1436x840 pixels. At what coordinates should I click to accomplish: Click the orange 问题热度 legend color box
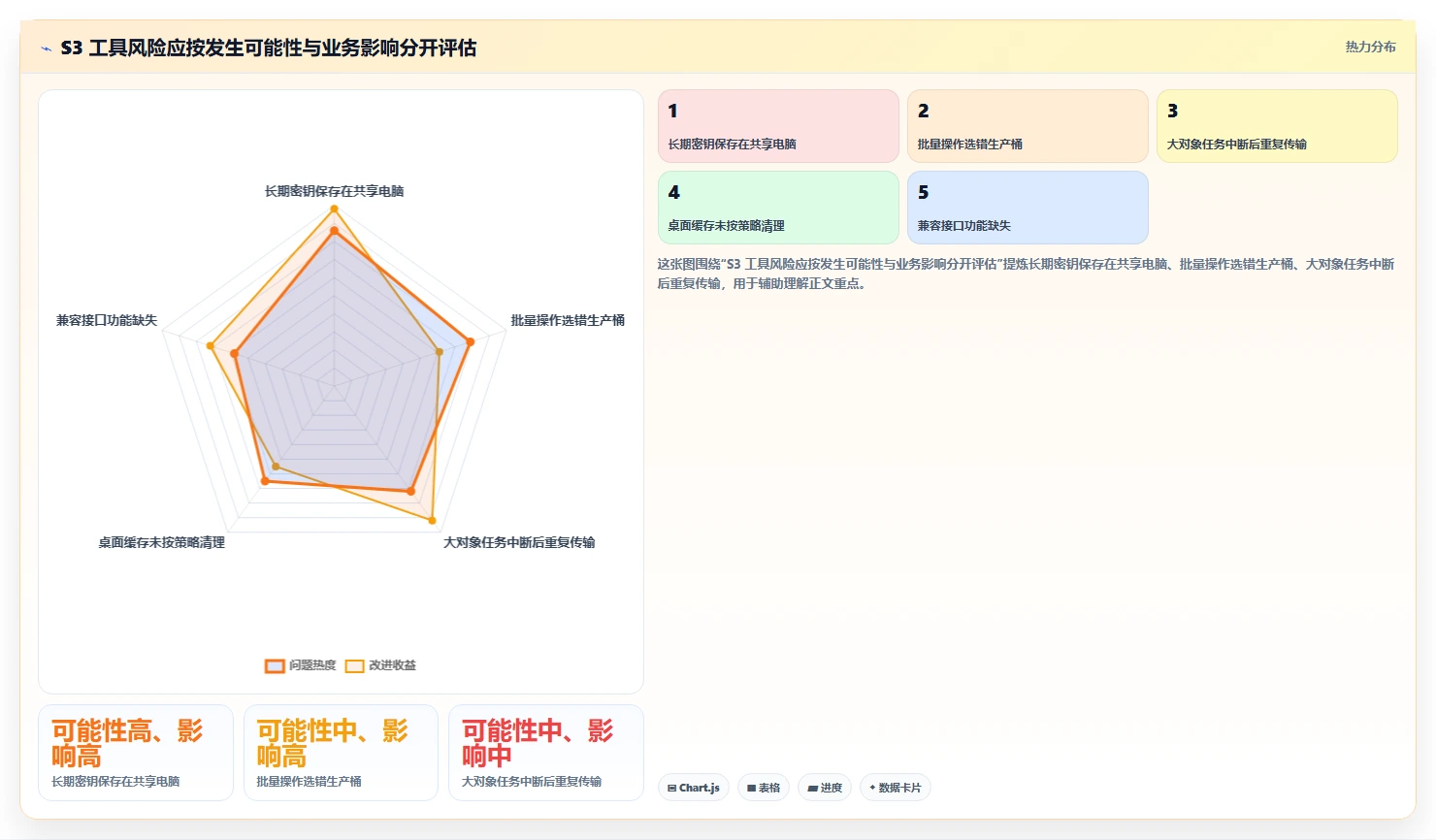pyautogui.click(x=275, y=665)
